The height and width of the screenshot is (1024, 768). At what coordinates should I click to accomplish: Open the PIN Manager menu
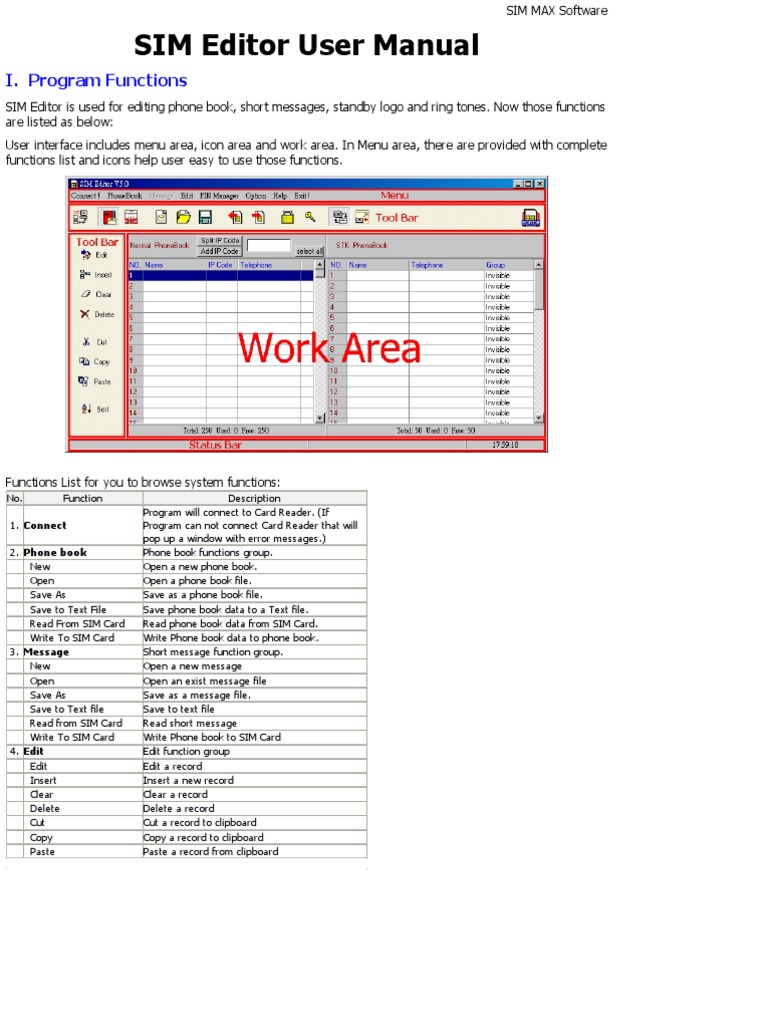219,196
